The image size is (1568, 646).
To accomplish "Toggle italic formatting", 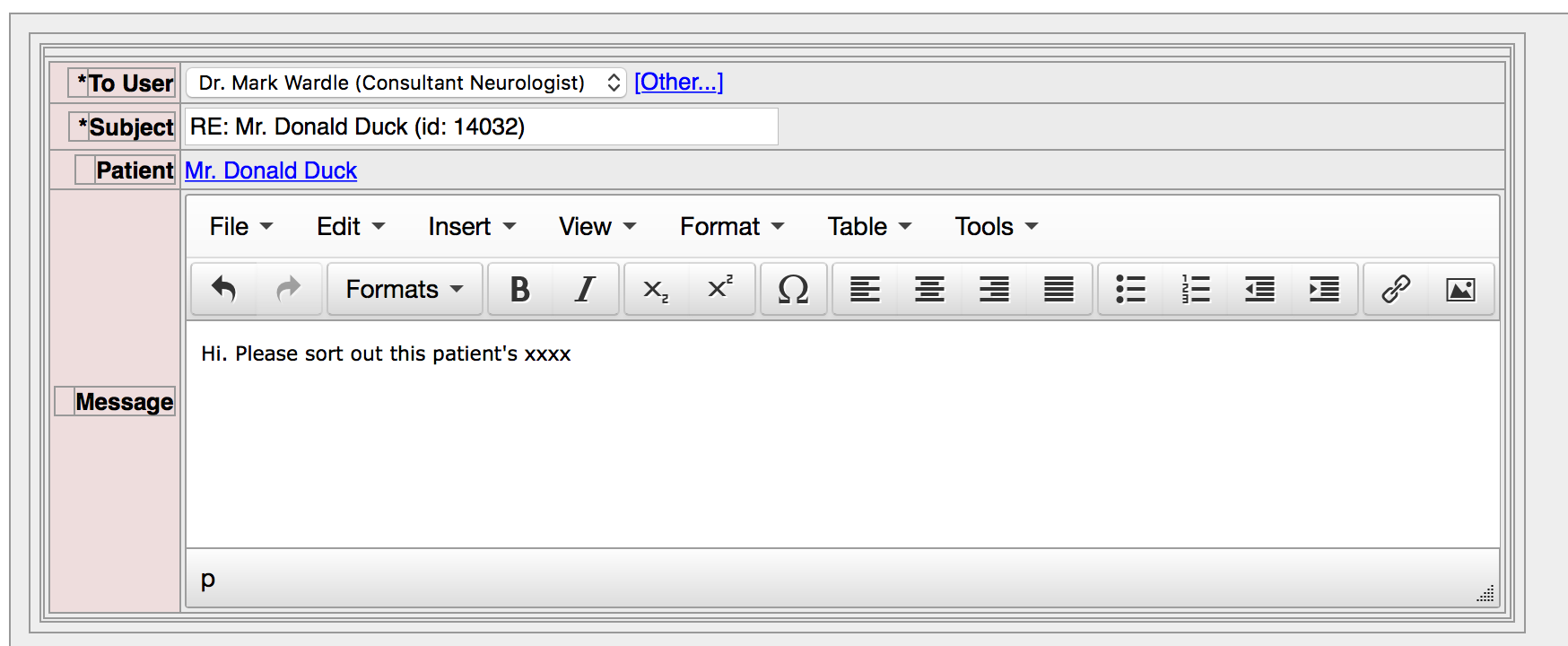I will point(585,289).
